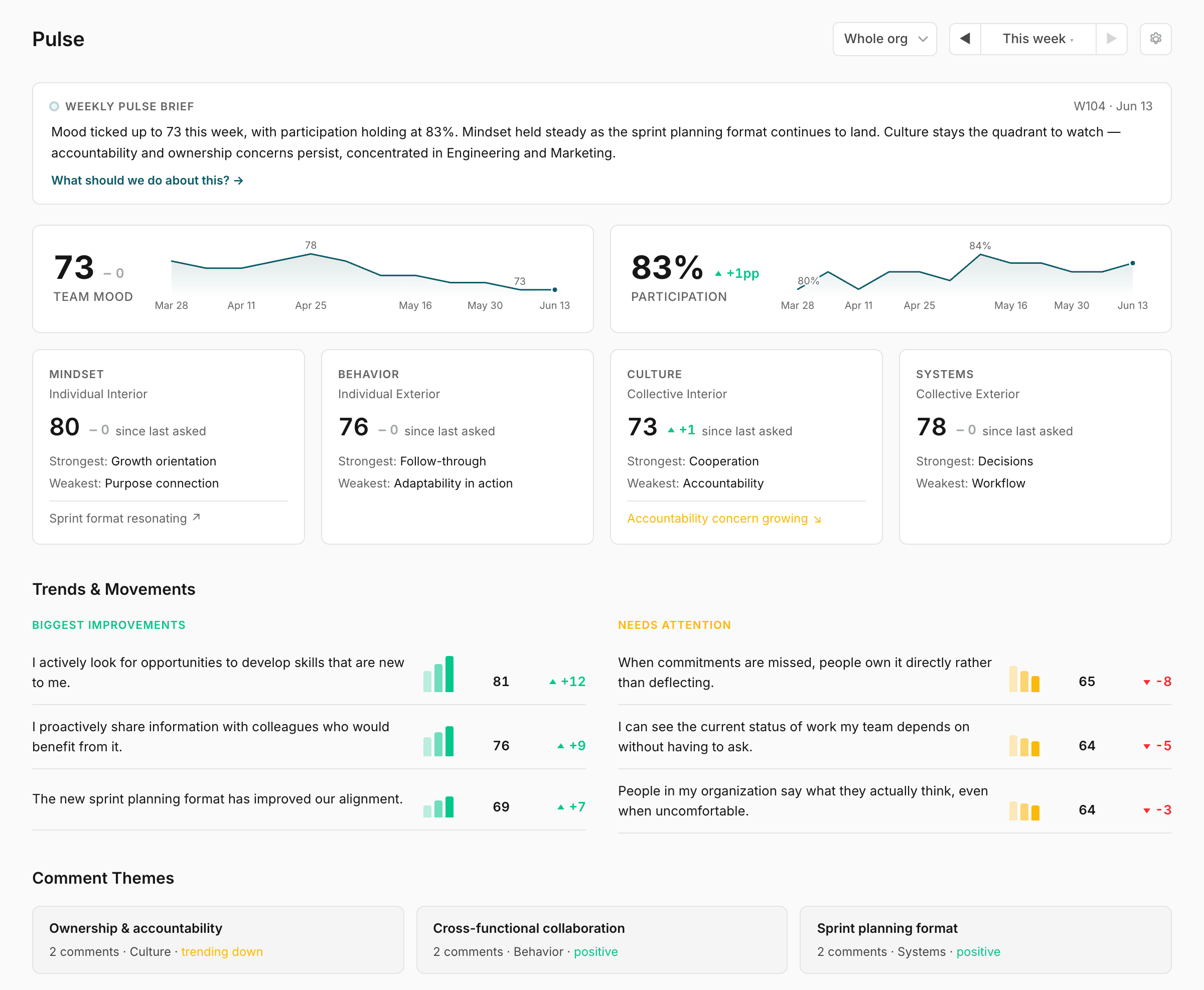Open the Behavior quadrant card
Screen dimensions: 1204x990
(x=458, y=446)
